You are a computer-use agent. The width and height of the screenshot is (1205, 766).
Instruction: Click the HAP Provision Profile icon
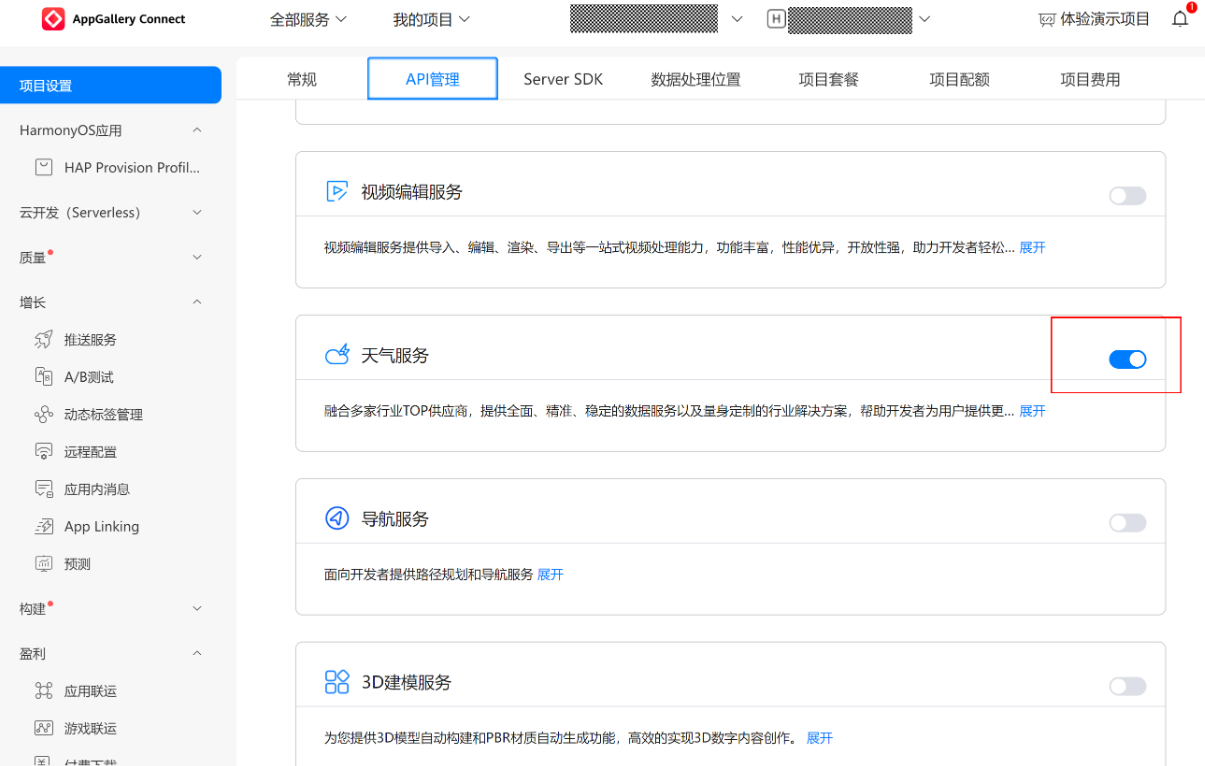(44, 167)
